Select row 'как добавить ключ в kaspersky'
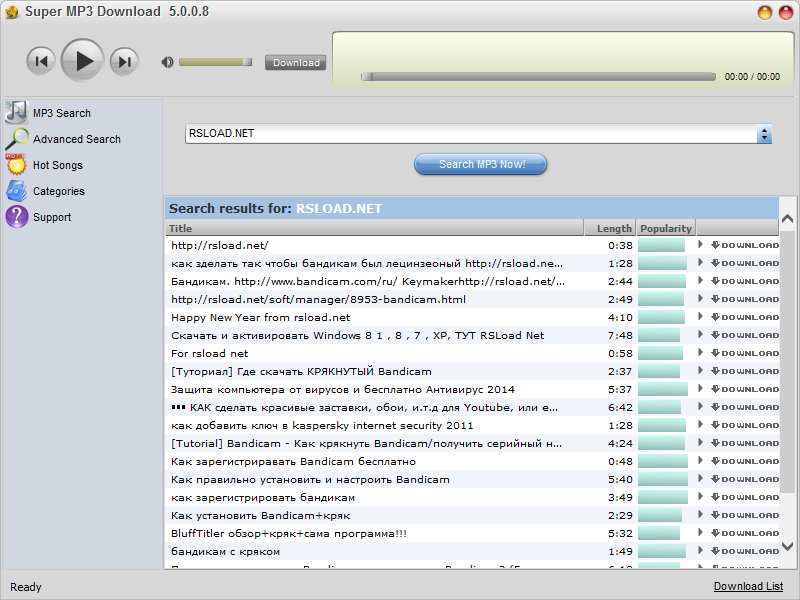Viewport: 800px width, 600px height. pos(472,426)
